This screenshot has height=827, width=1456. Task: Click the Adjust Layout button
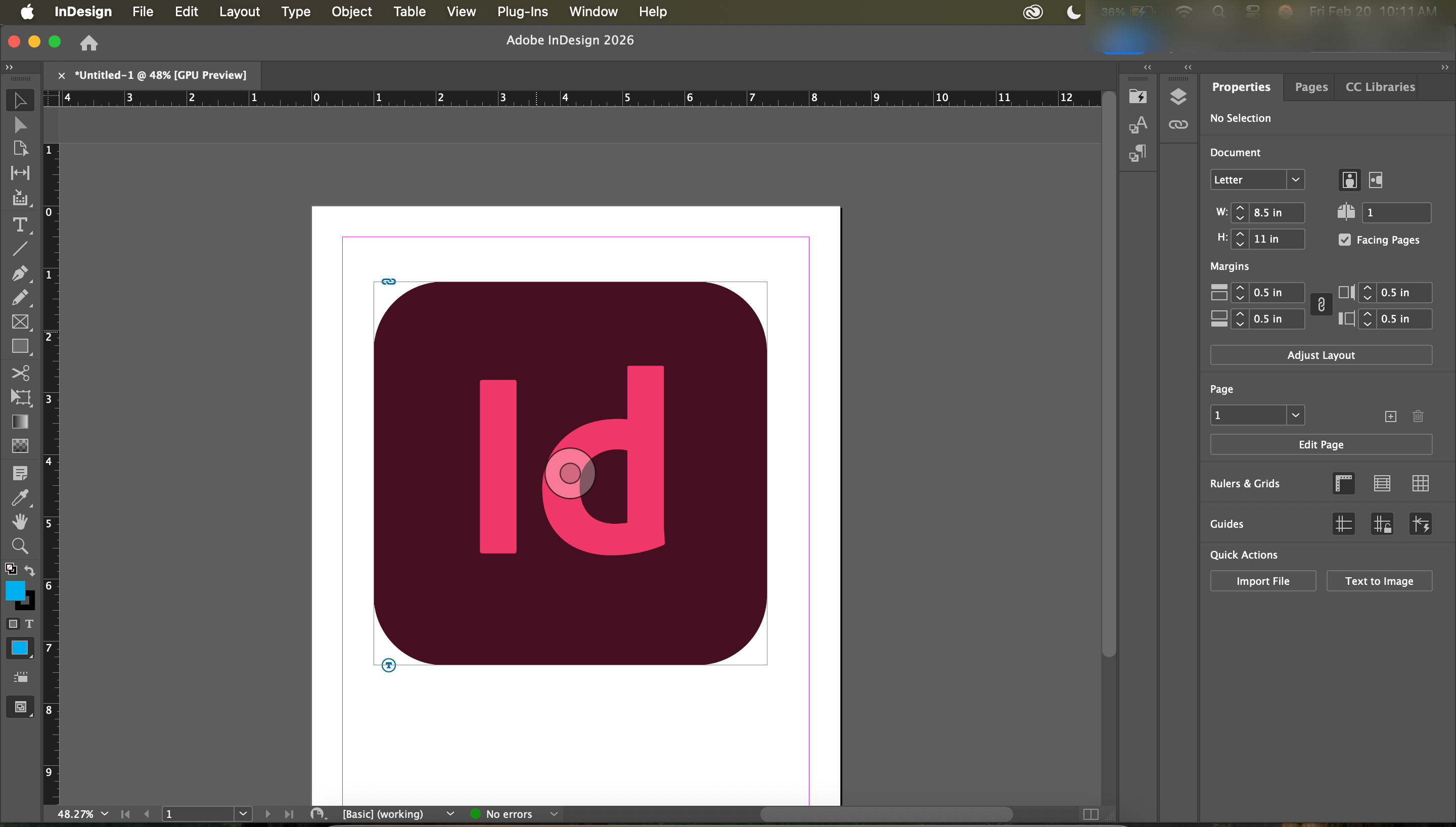1321,355
